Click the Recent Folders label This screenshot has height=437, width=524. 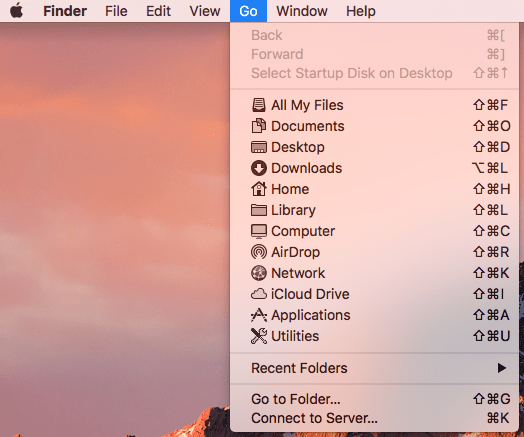299,368
